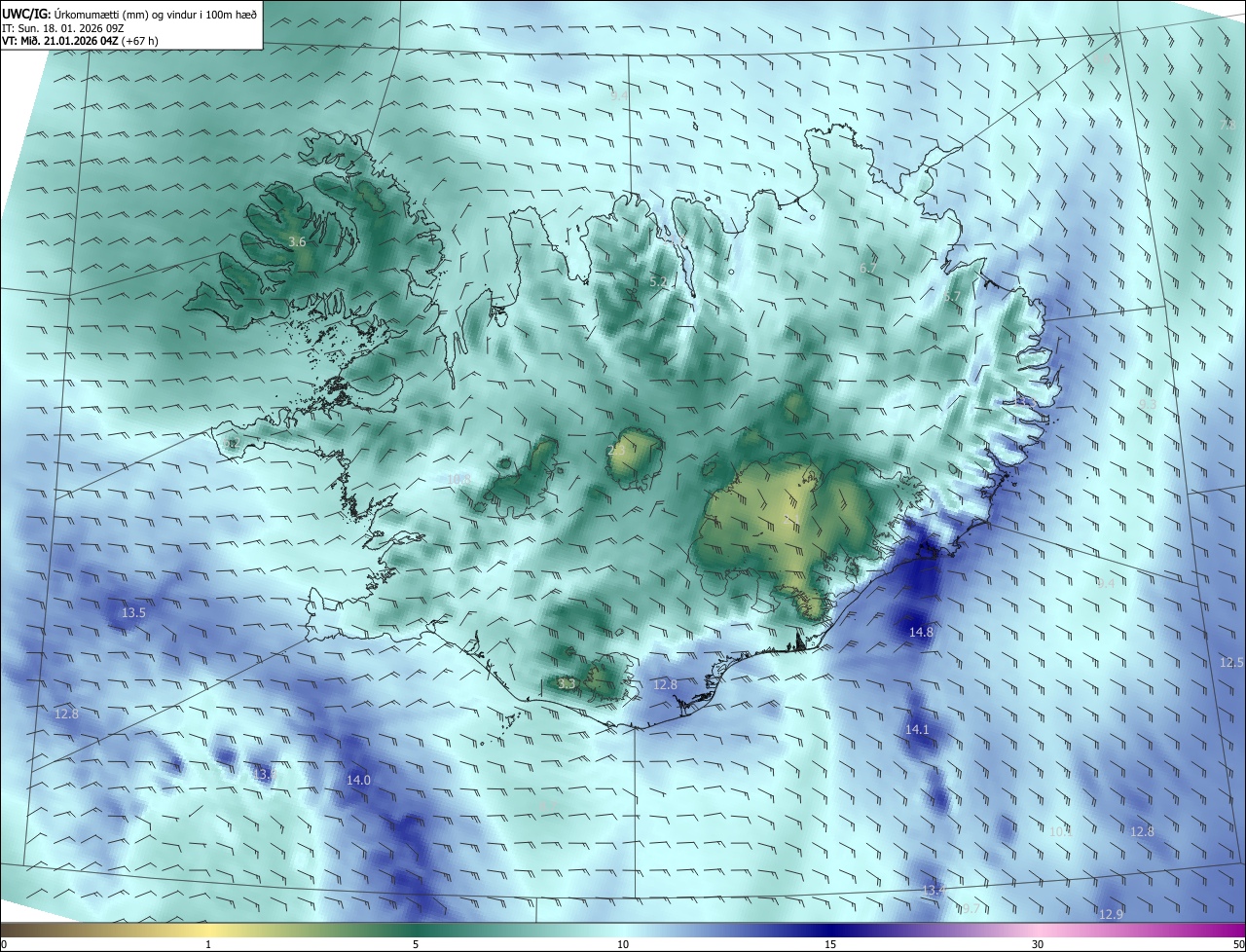This screenshot has width=1246, height=952.
Task: Click the 0 tick on the colour legend
Action: (4, 944)
